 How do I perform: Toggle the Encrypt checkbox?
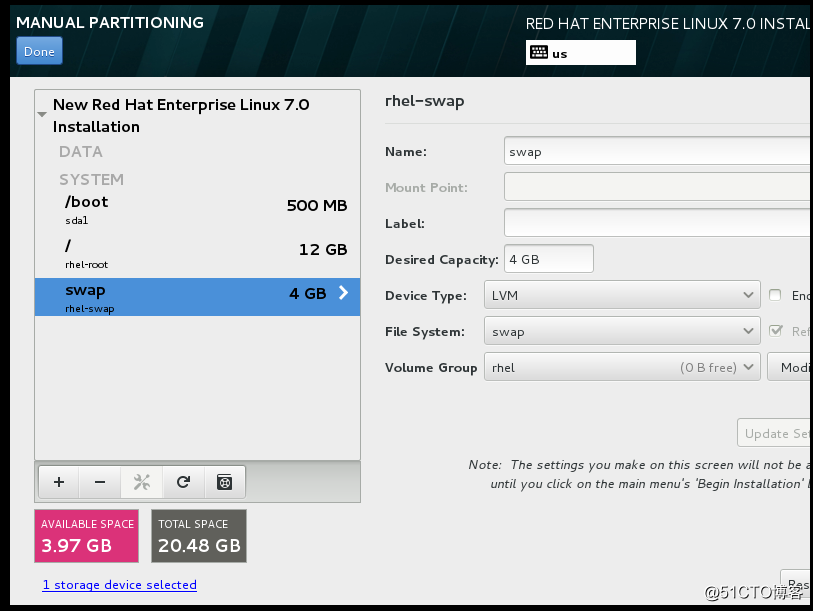[775, 295]
